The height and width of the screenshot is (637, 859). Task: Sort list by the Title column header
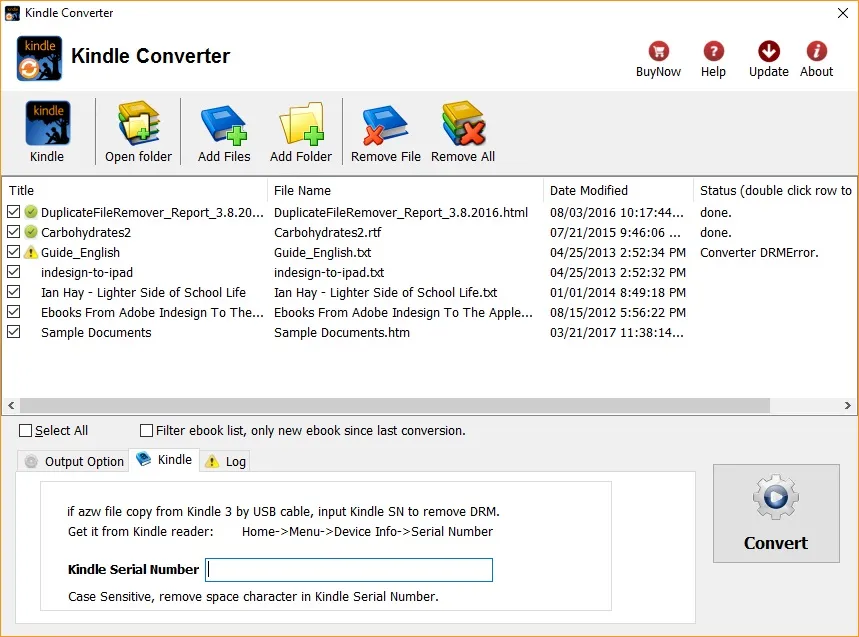[135, 191]
